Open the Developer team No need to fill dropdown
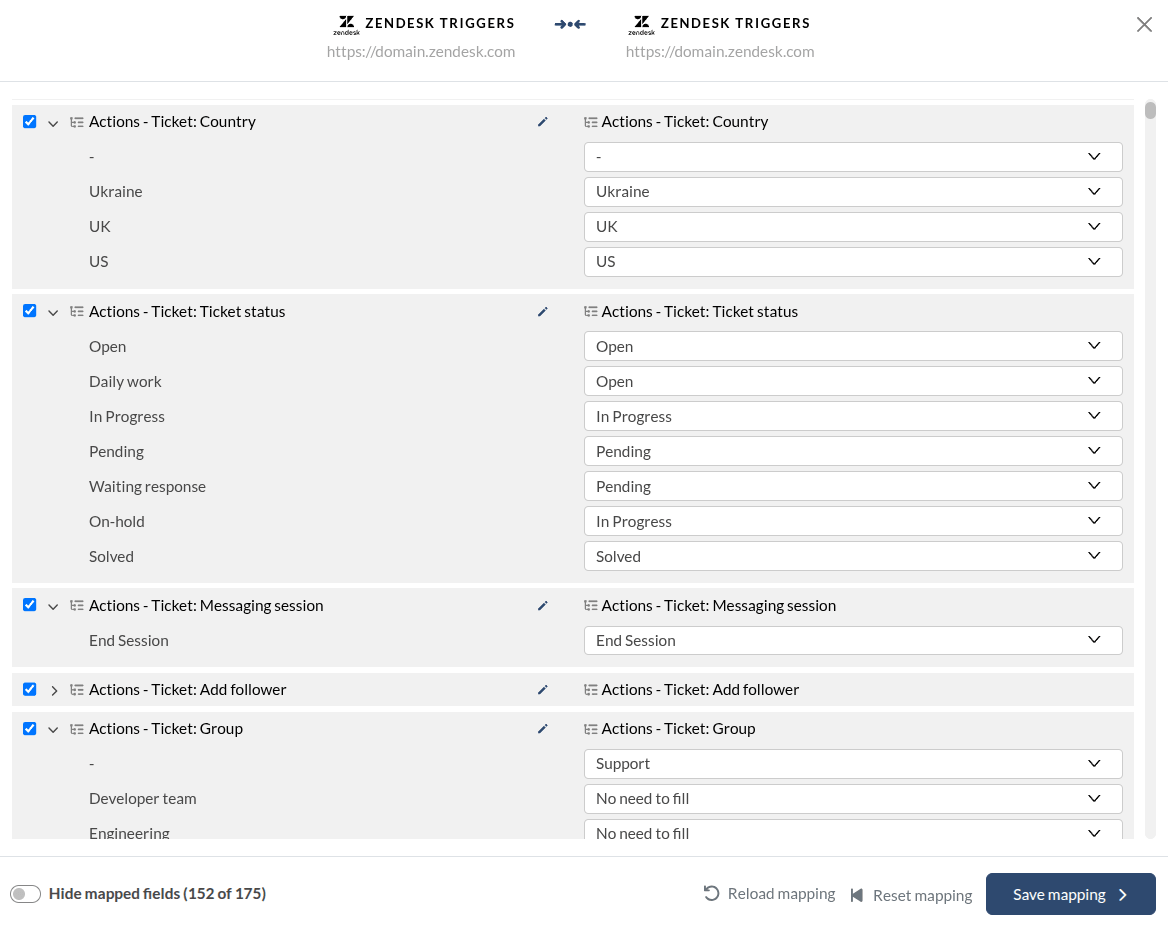 pos(853,799)
